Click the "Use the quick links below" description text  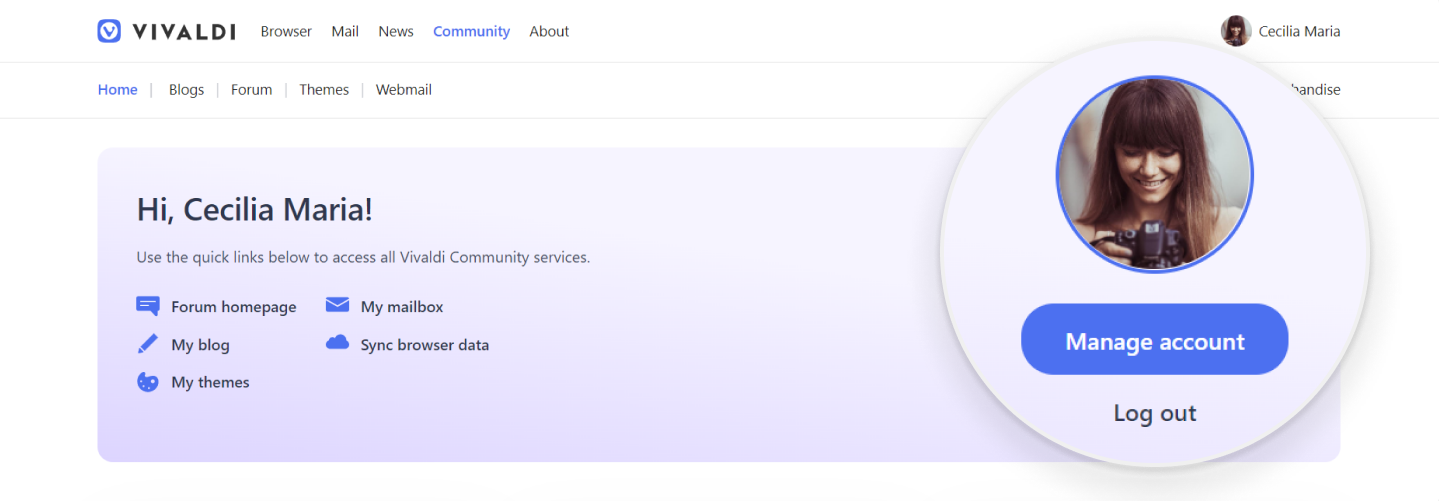click(x=363, y=257)
